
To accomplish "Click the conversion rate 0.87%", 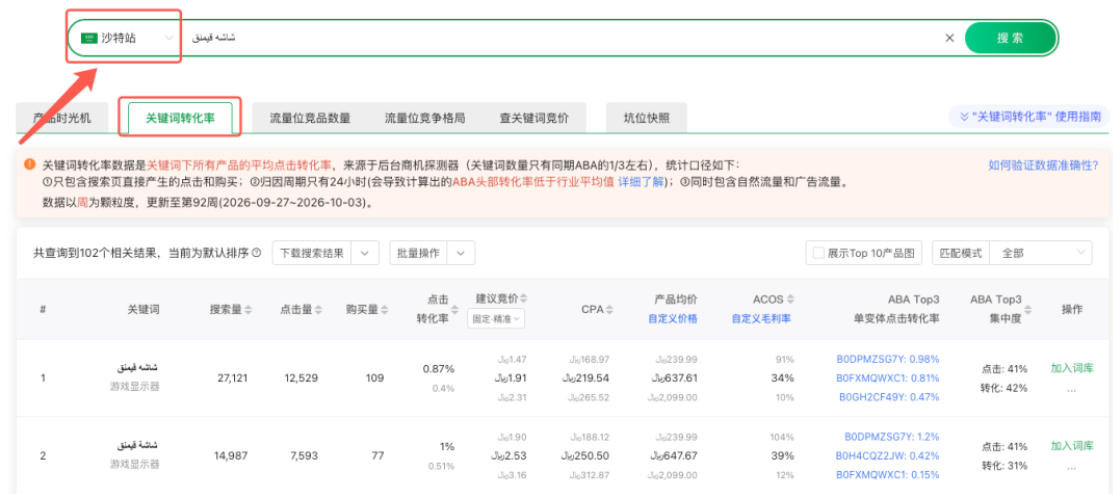I will tap(438, 368).
